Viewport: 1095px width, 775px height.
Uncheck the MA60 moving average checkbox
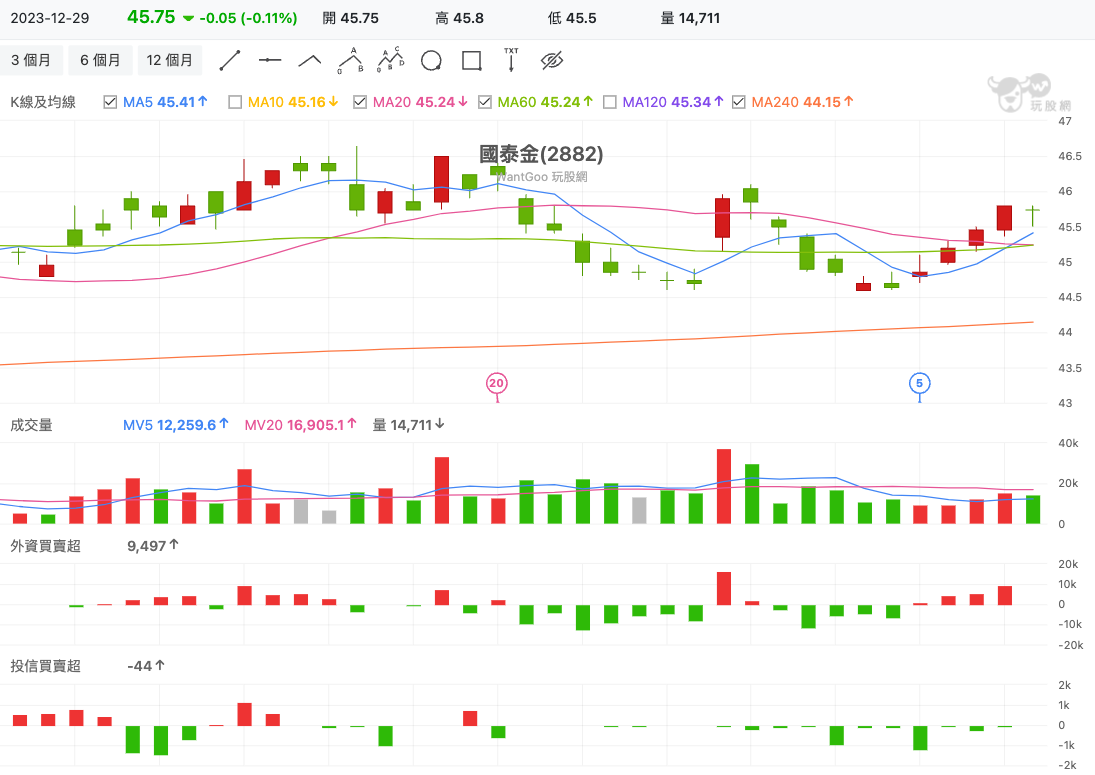[x=485, y=102]
